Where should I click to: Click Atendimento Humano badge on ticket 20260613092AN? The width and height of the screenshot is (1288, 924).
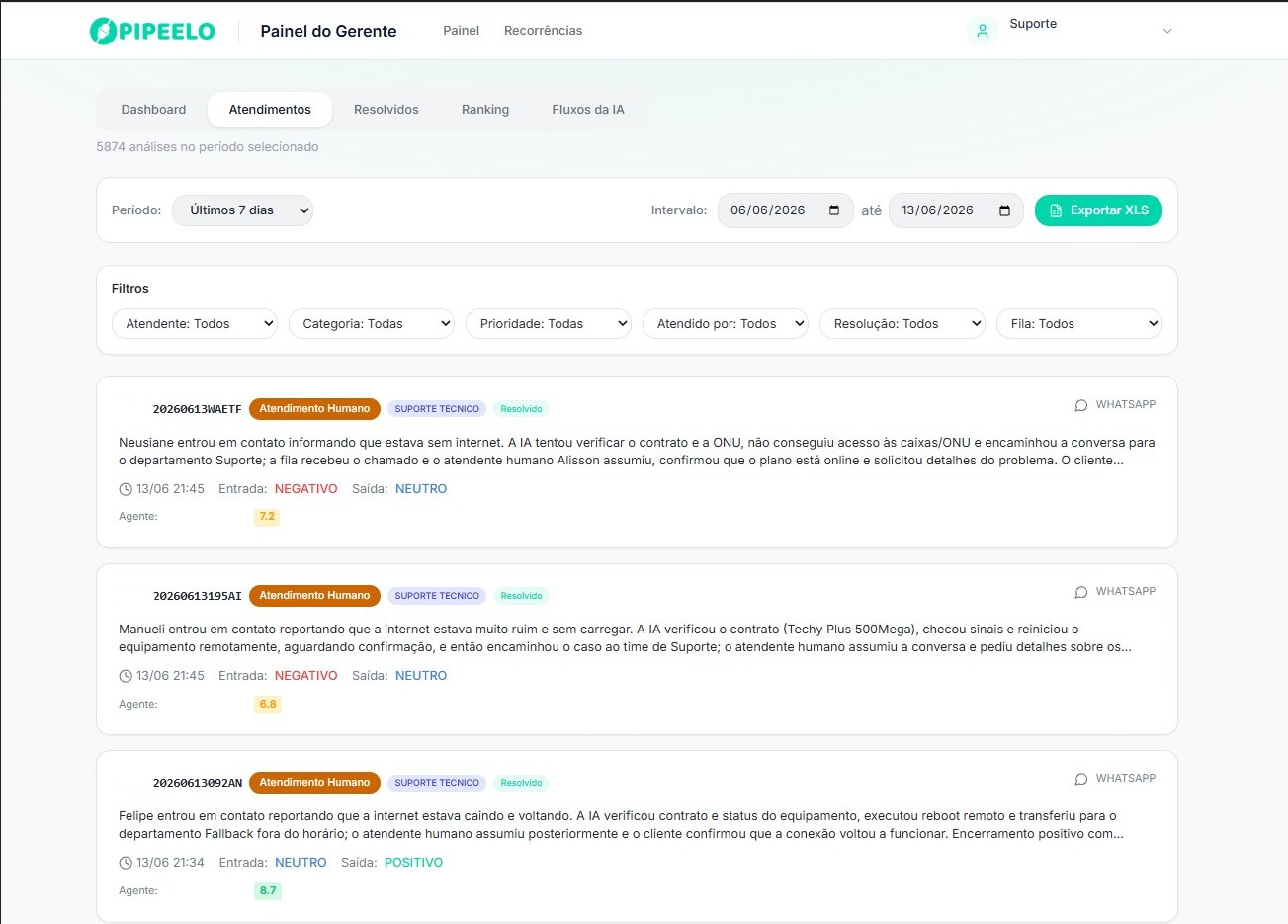314,783
